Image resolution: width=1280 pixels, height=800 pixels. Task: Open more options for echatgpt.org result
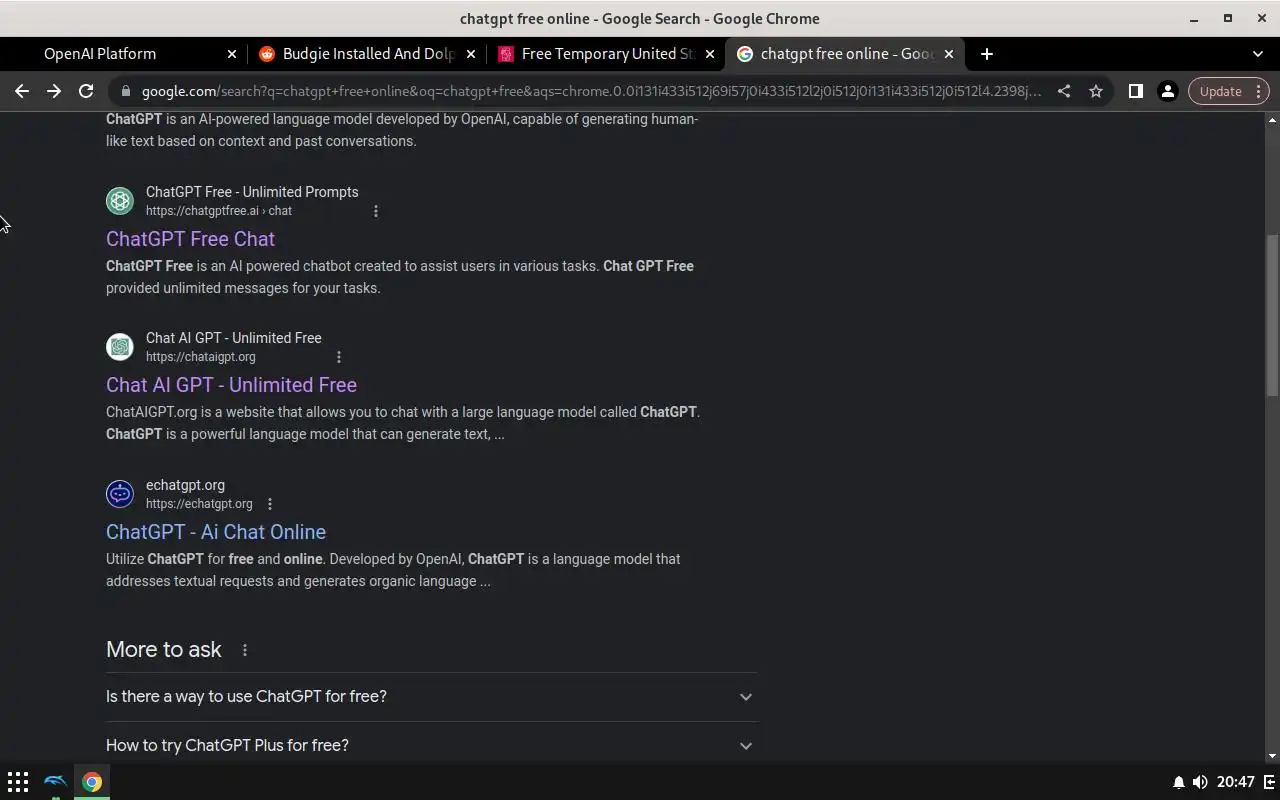click(270, 504)
